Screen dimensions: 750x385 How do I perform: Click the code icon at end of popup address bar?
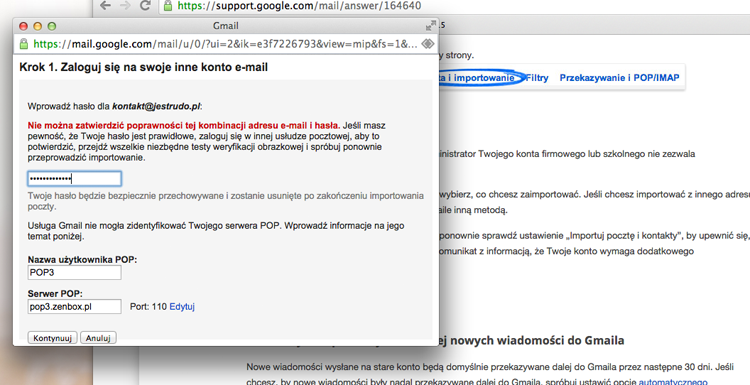(x=427, y=44)
